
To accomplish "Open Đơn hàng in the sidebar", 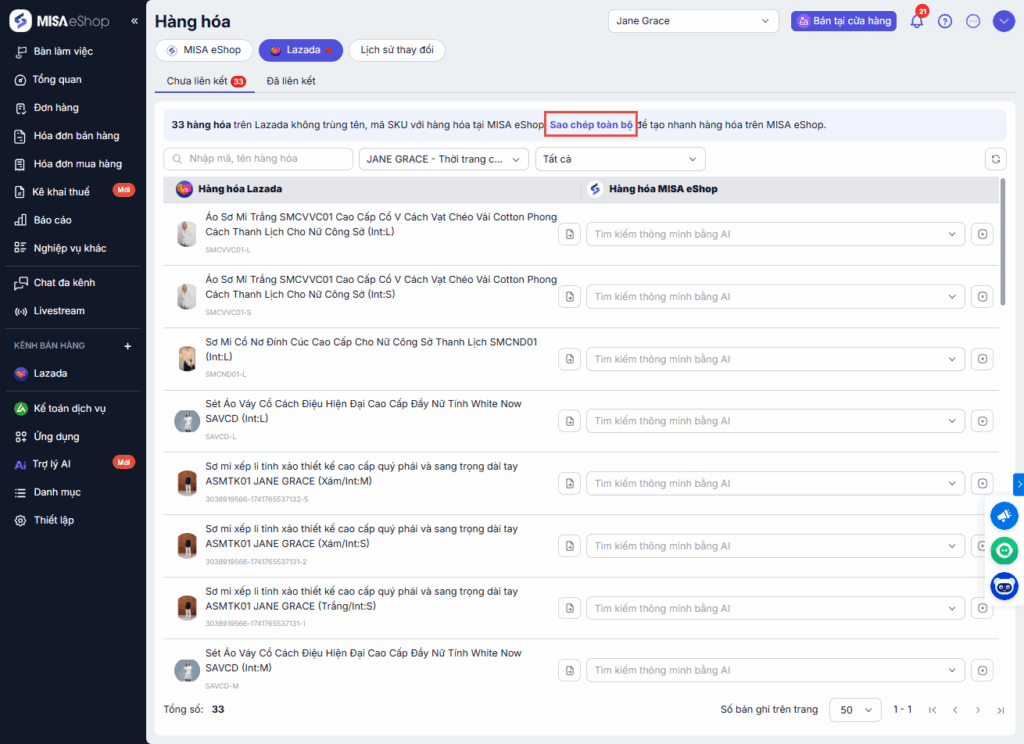I will click(x=56, y=108).
